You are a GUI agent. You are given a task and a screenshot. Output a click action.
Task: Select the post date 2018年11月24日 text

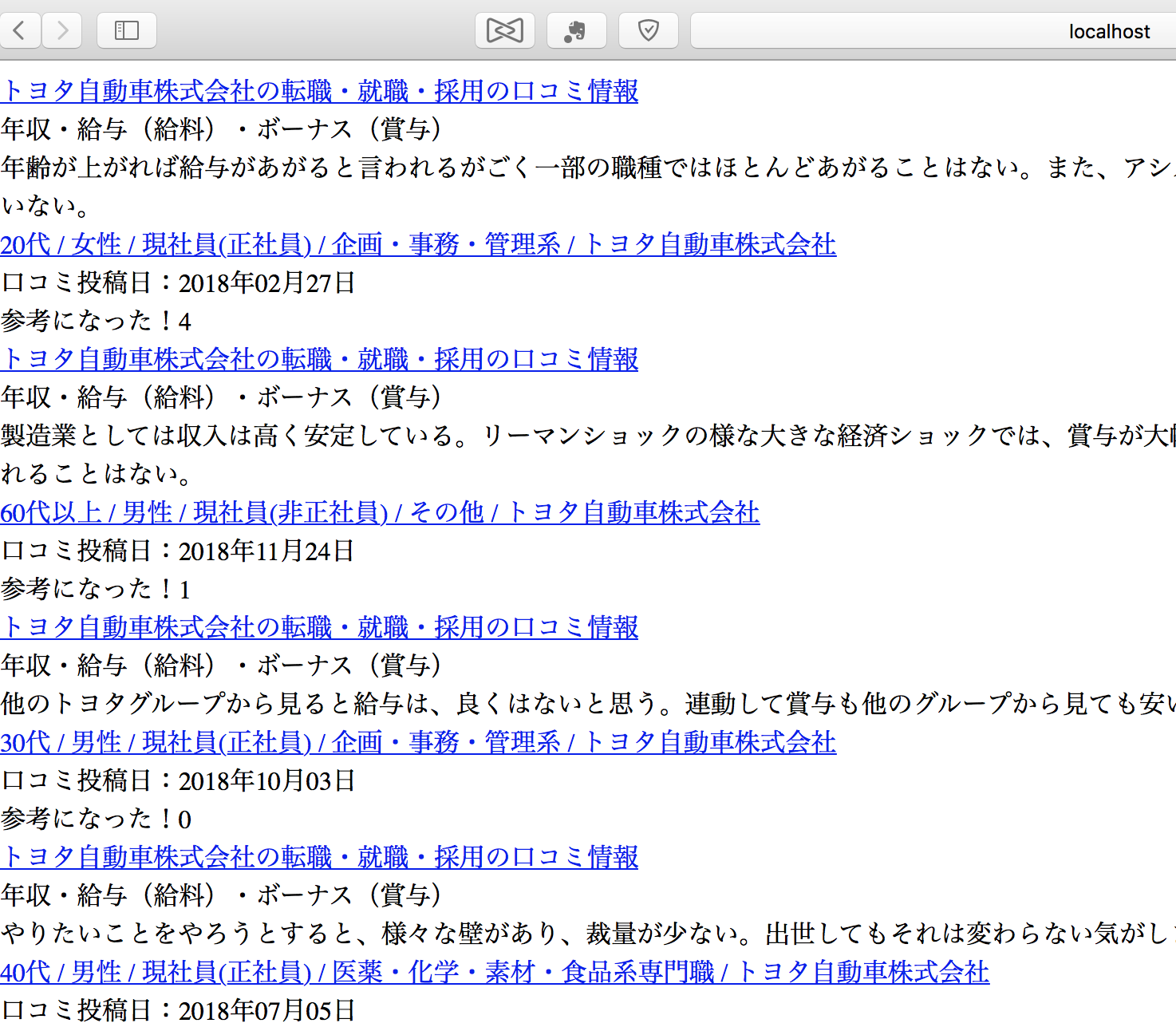(267, 551)
